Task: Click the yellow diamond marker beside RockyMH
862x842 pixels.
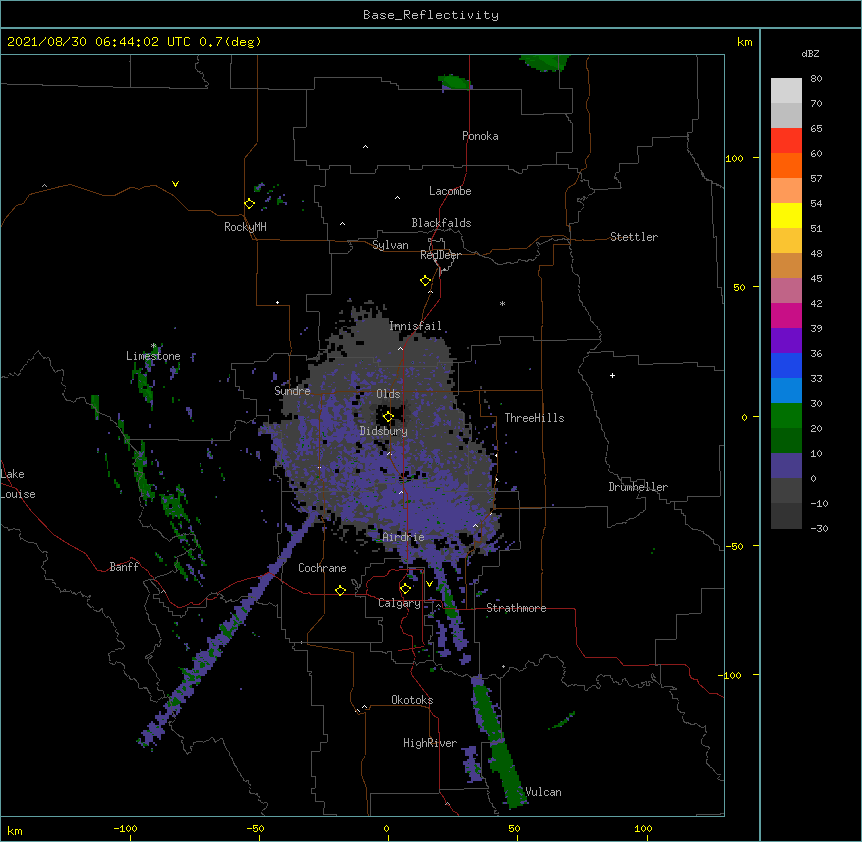Action: coord(249,203)
